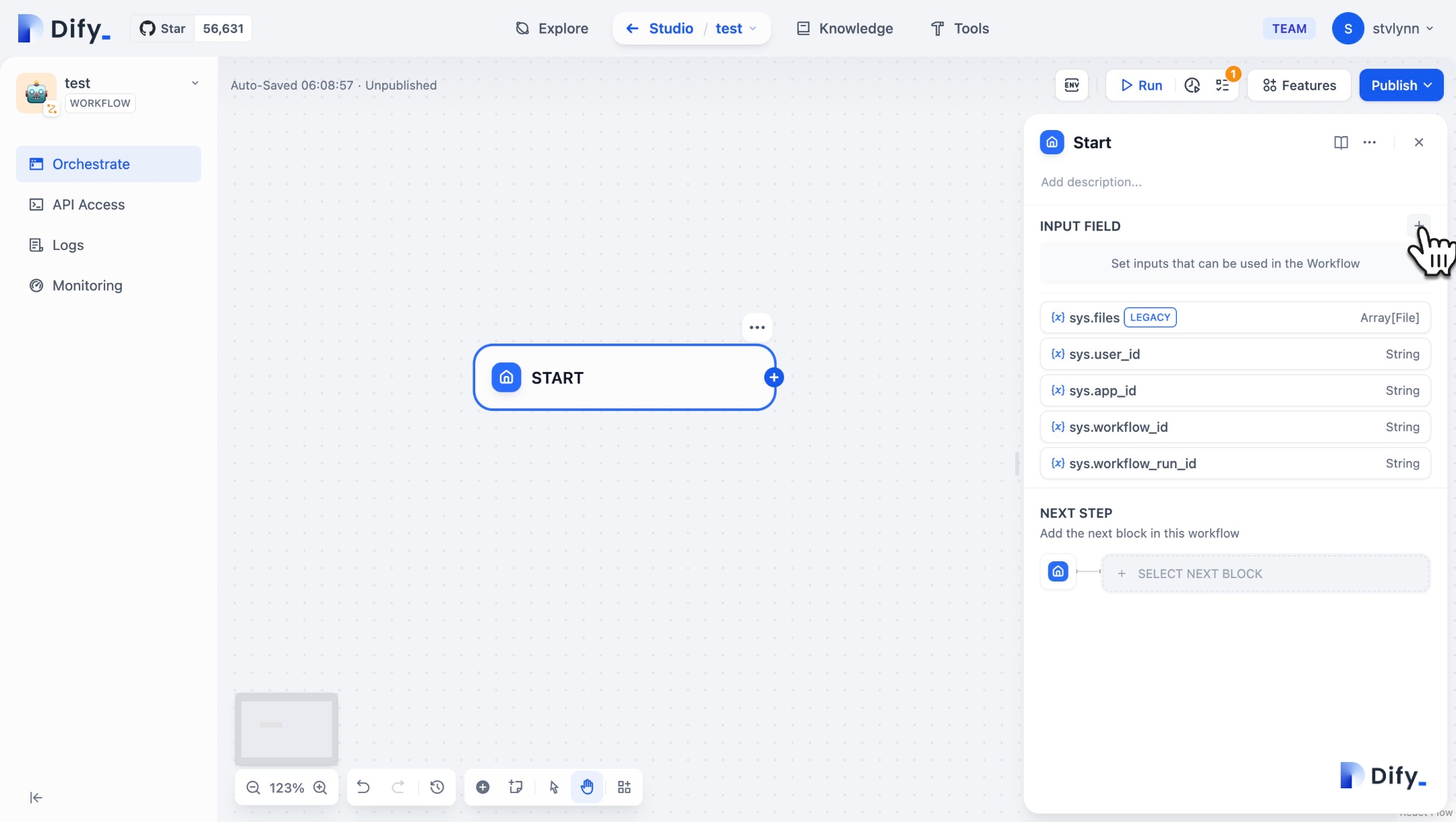The image size is (1456, 822).
Task: Add a block with the plus-circle toolbar icon
Action: [x=483, y=787]
